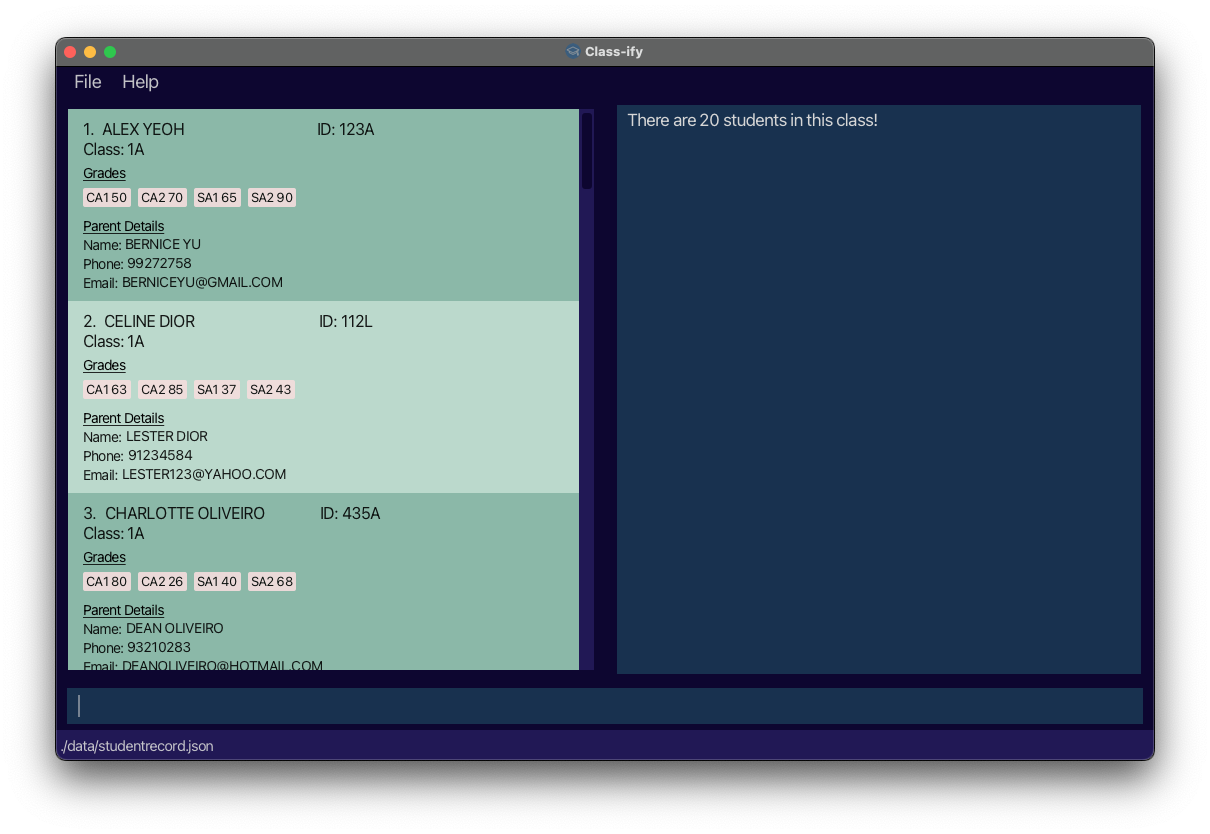Click Charlotte Oliveiro's Class: 1A label
The height and width of the screenshot is (834, 1210).
114,534
